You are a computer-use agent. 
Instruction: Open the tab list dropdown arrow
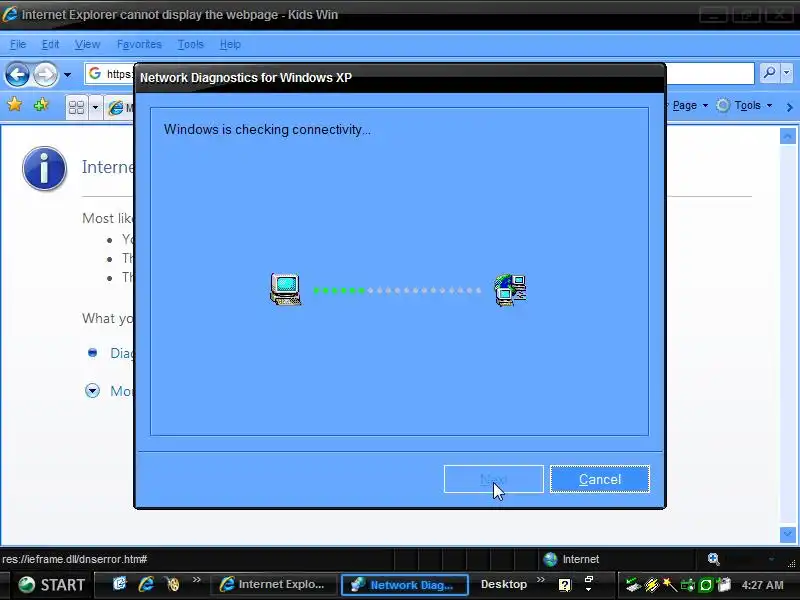[95, 107]
